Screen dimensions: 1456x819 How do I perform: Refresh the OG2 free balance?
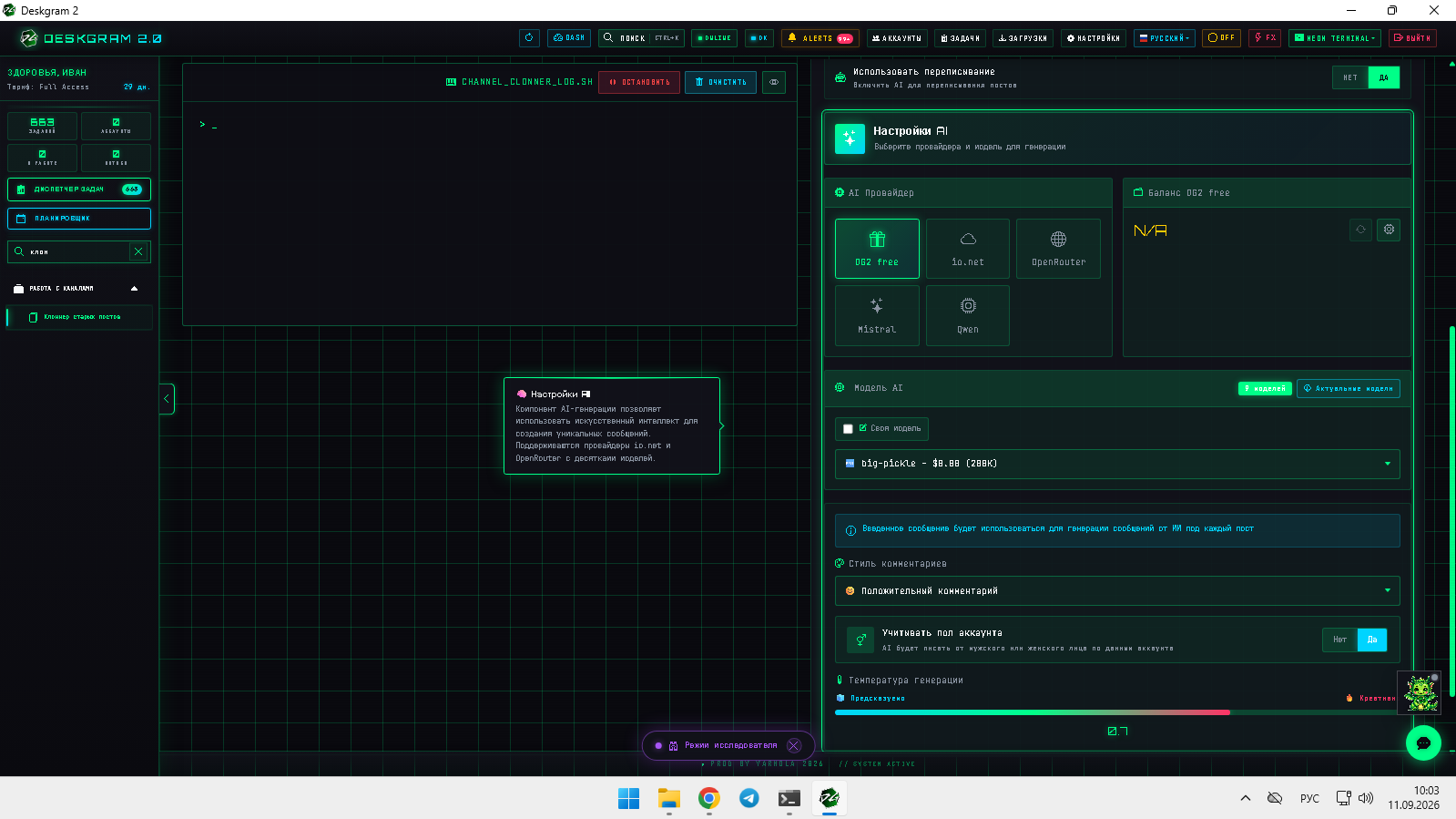point(1361,230)
